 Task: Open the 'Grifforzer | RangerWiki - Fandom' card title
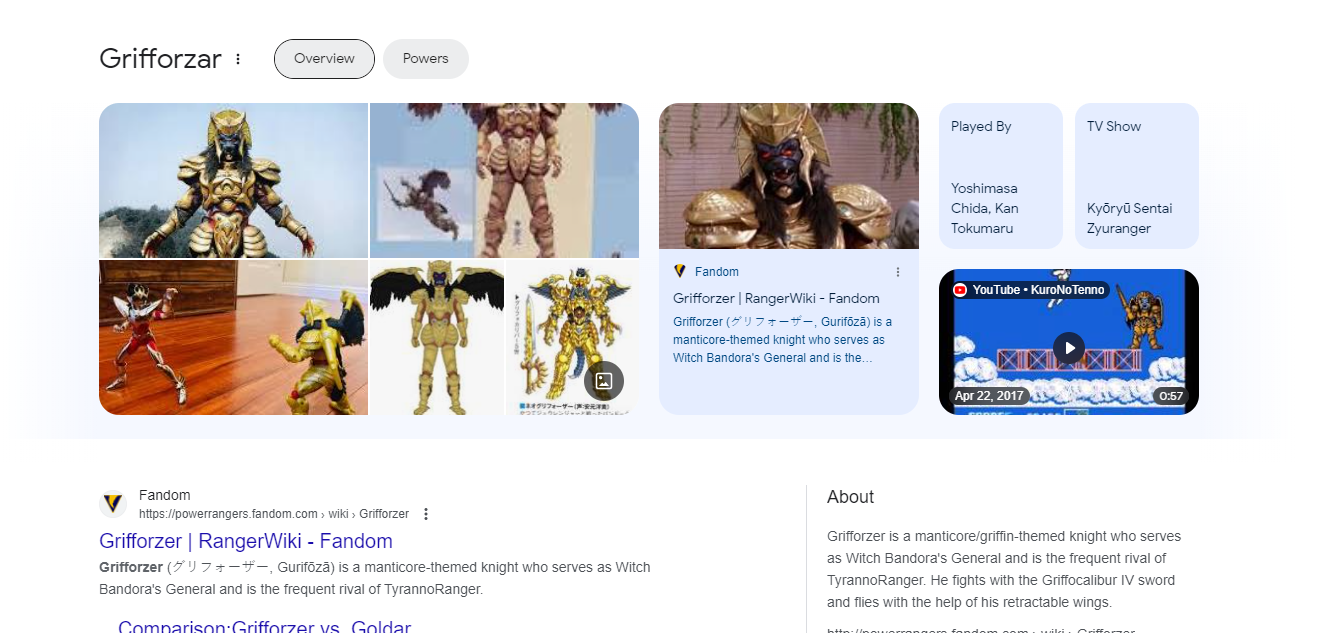(x=776, y=298)
